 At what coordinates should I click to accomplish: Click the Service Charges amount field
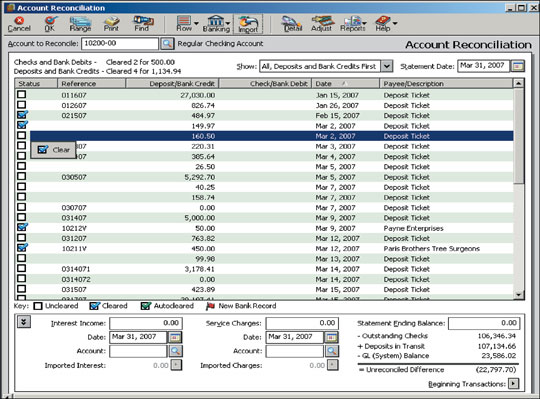(302, 323)
